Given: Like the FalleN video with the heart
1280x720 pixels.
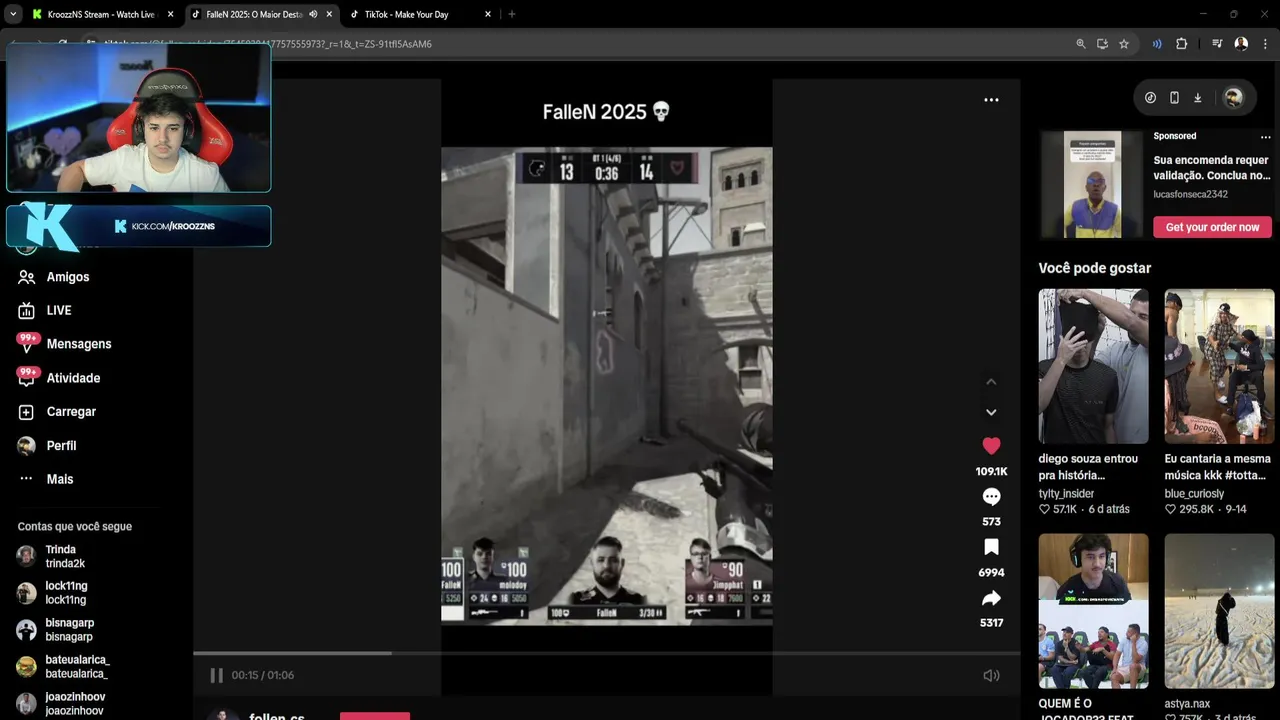Looking at the screenshot, I should tap(991, 446).
